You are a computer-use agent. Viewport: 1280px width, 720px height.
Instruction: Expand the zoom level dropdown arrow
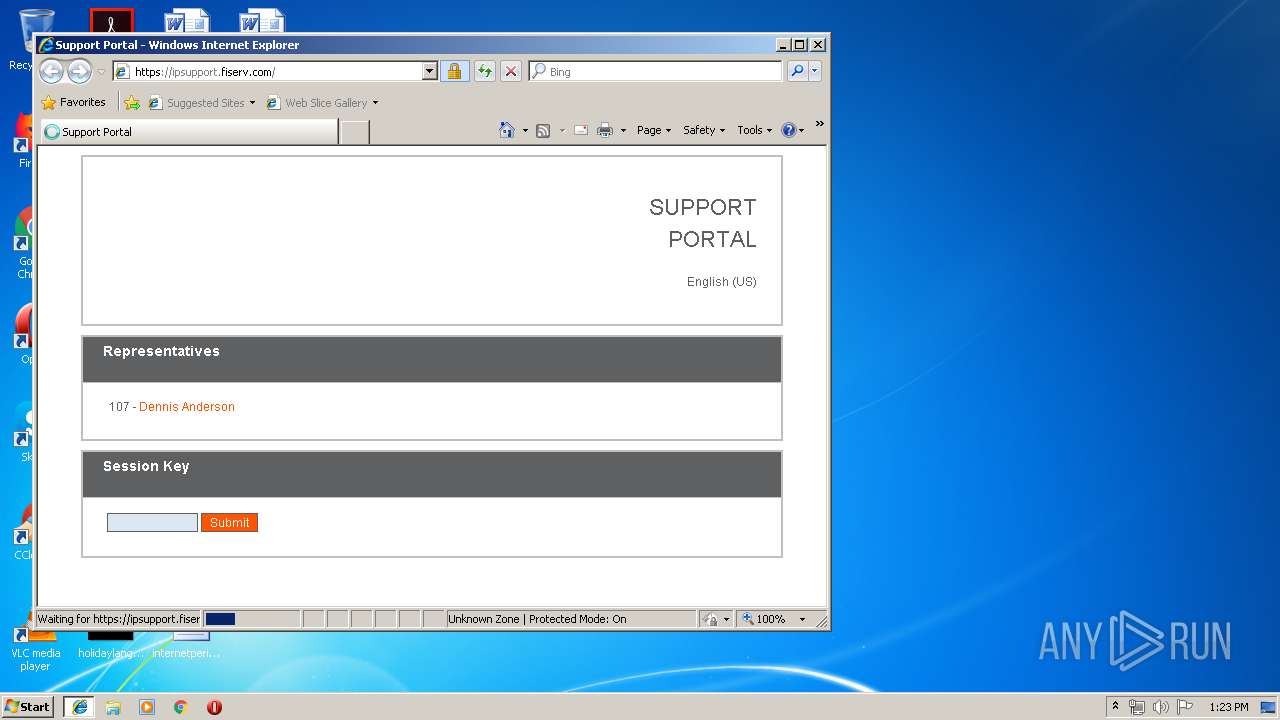coord(802,619)
